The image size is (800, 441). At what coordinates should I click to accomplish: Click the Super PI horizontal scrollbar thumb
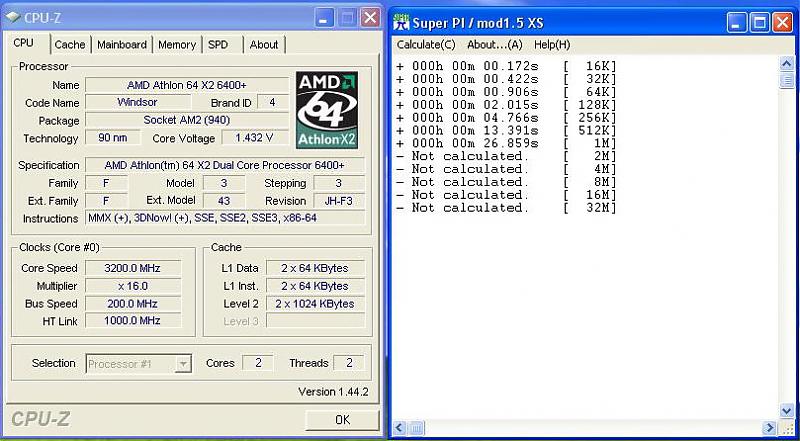pyautogui.click(x=416, y=427)
